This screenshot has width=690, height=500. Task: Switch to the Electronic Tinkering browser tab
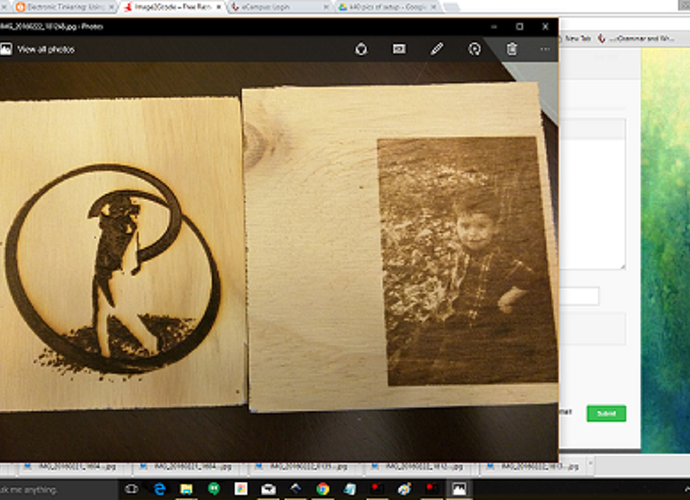64,7
